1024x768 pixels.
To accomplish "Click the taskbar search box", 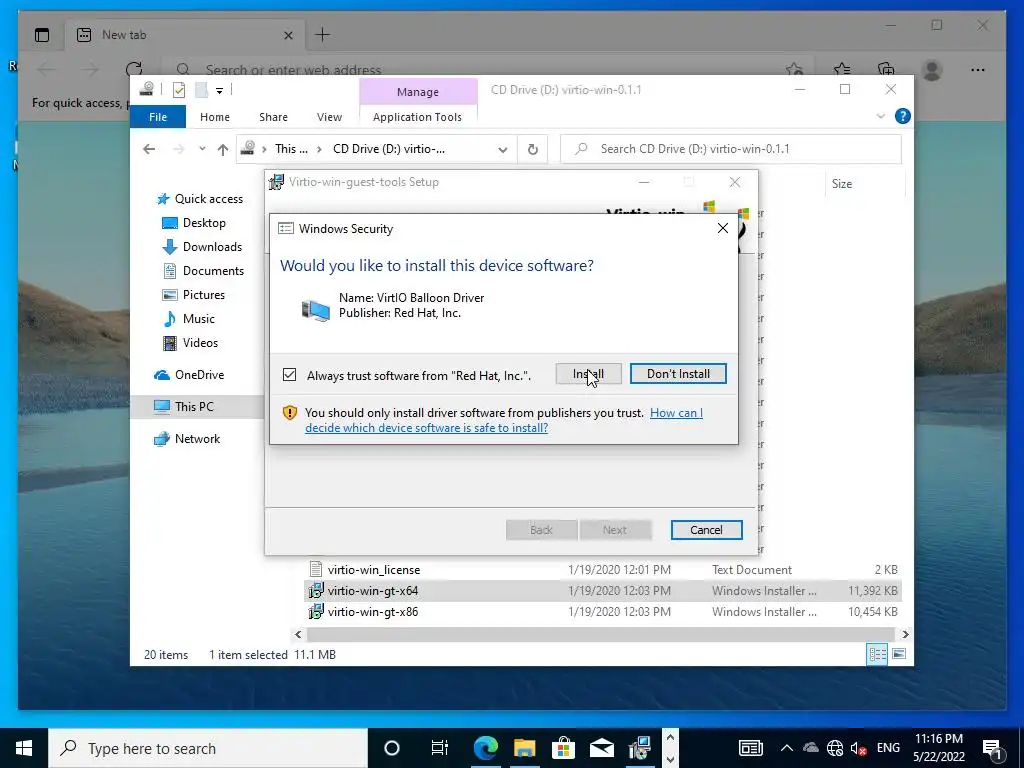I will coord(208,748).
